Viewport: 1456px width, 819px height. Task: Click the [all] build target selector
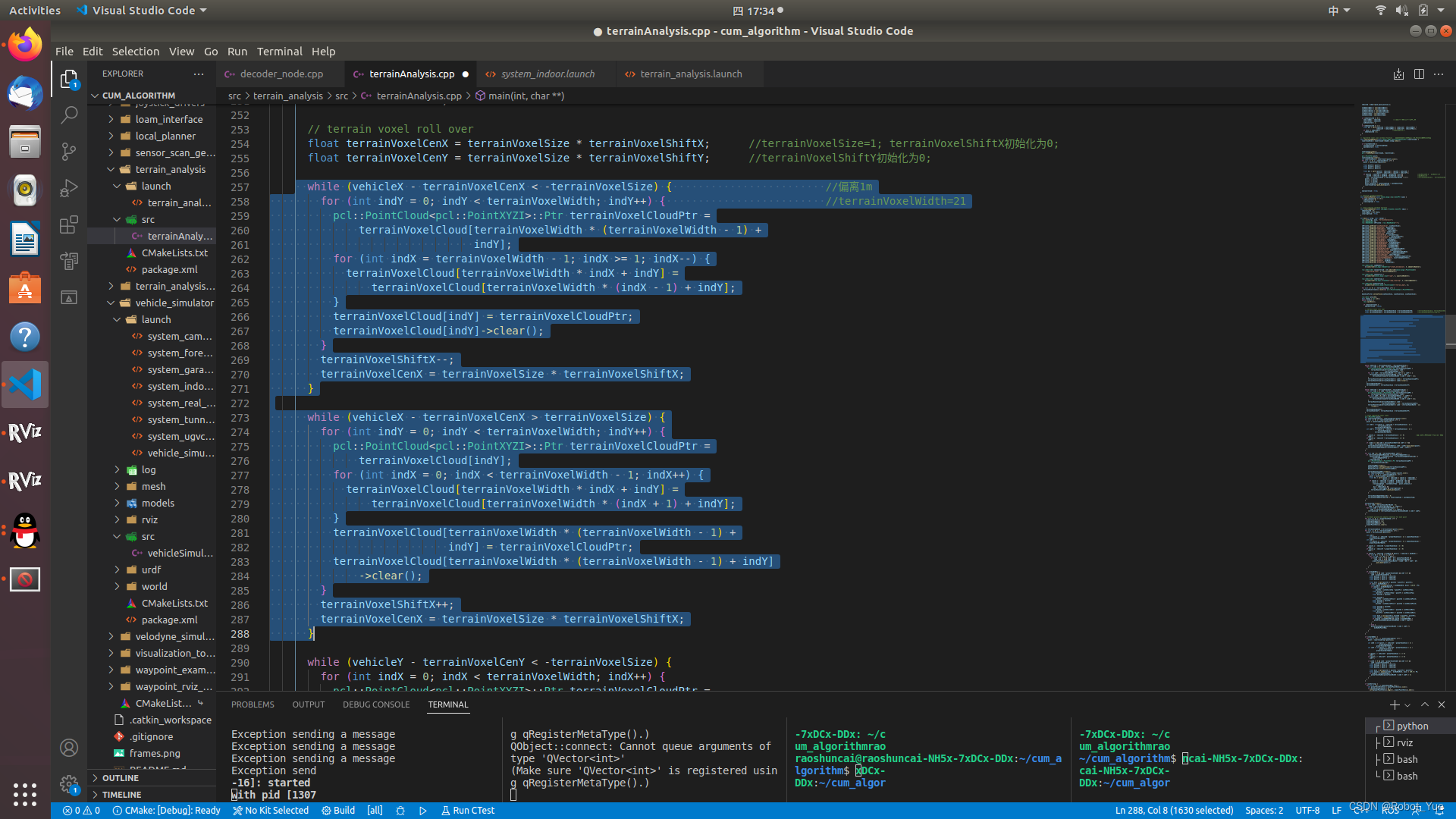click(x=375, y=811)
